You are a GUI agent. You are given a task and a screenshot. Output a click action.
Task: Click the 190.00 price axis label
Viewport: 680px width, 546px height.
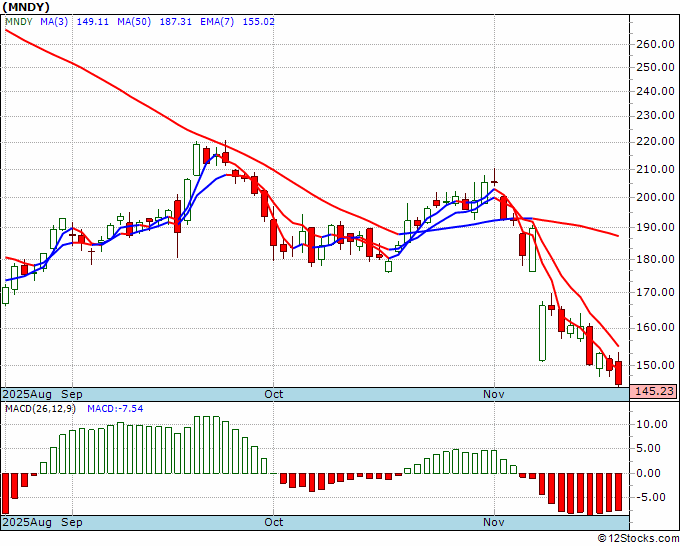655,227
